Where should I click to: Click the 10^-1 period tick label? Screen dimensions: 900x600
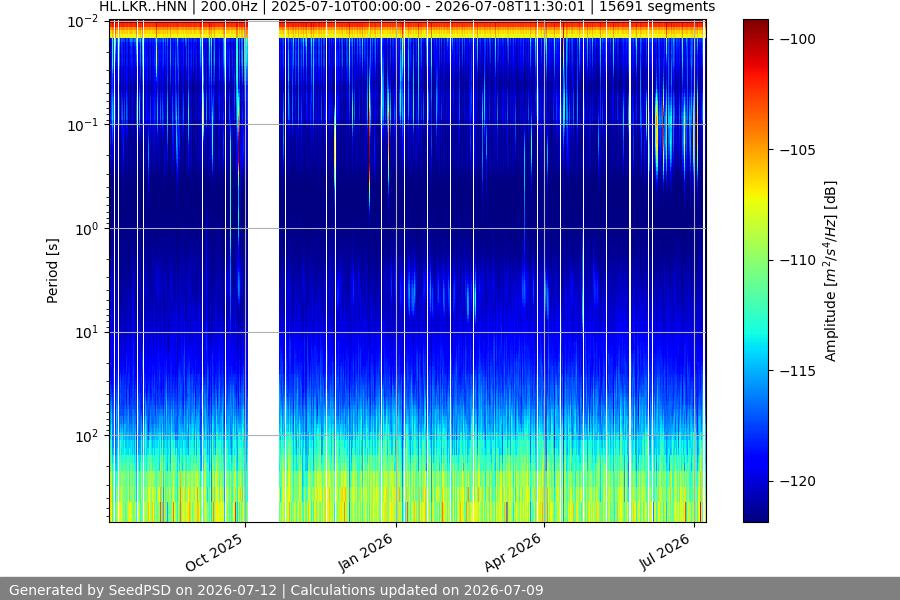(83, 125)
